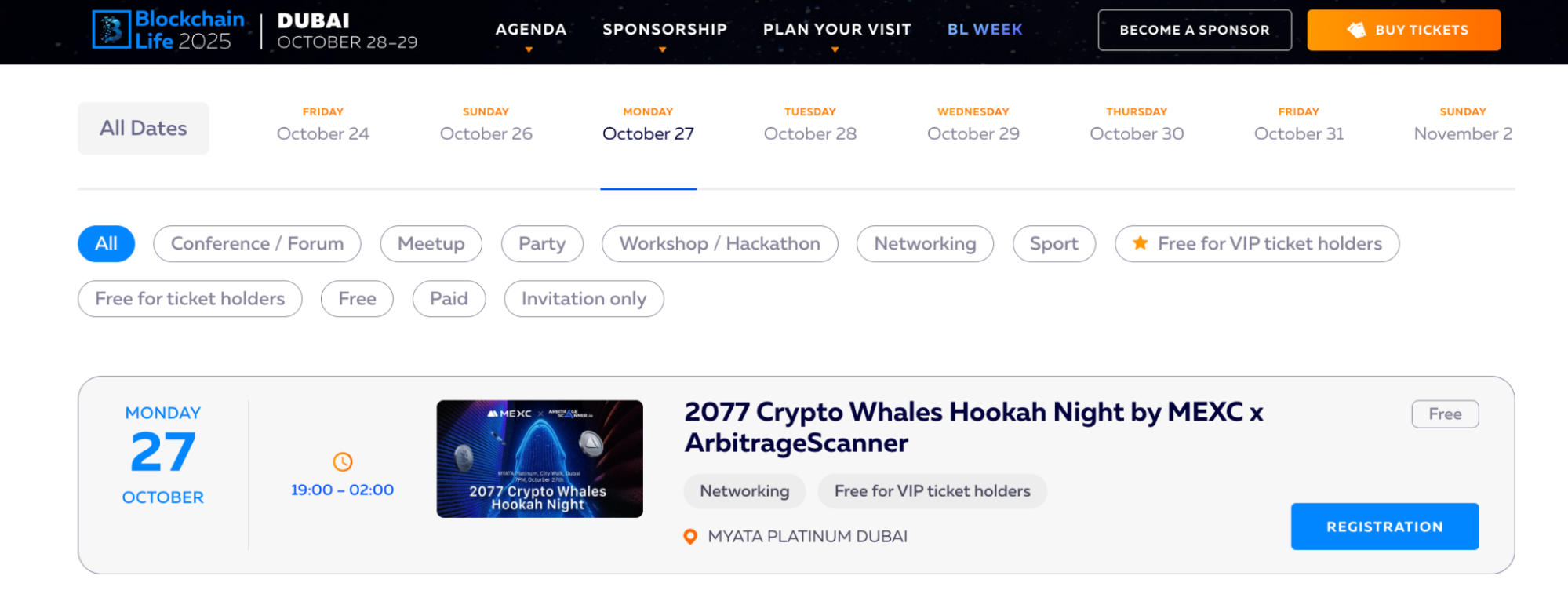Select the All Dates tab
1568x594 pixels.
143,128
